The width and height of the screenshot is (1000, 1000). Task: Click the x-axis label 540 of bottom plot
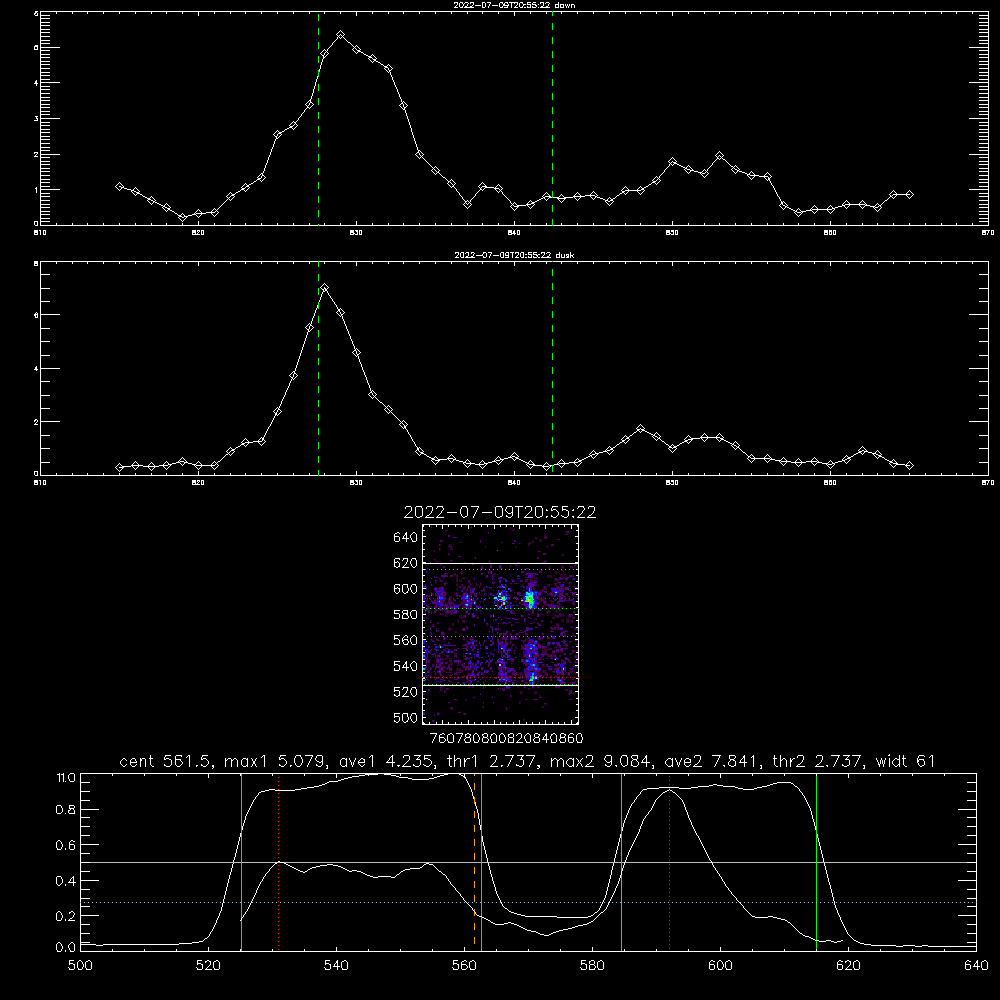point(336,966)
